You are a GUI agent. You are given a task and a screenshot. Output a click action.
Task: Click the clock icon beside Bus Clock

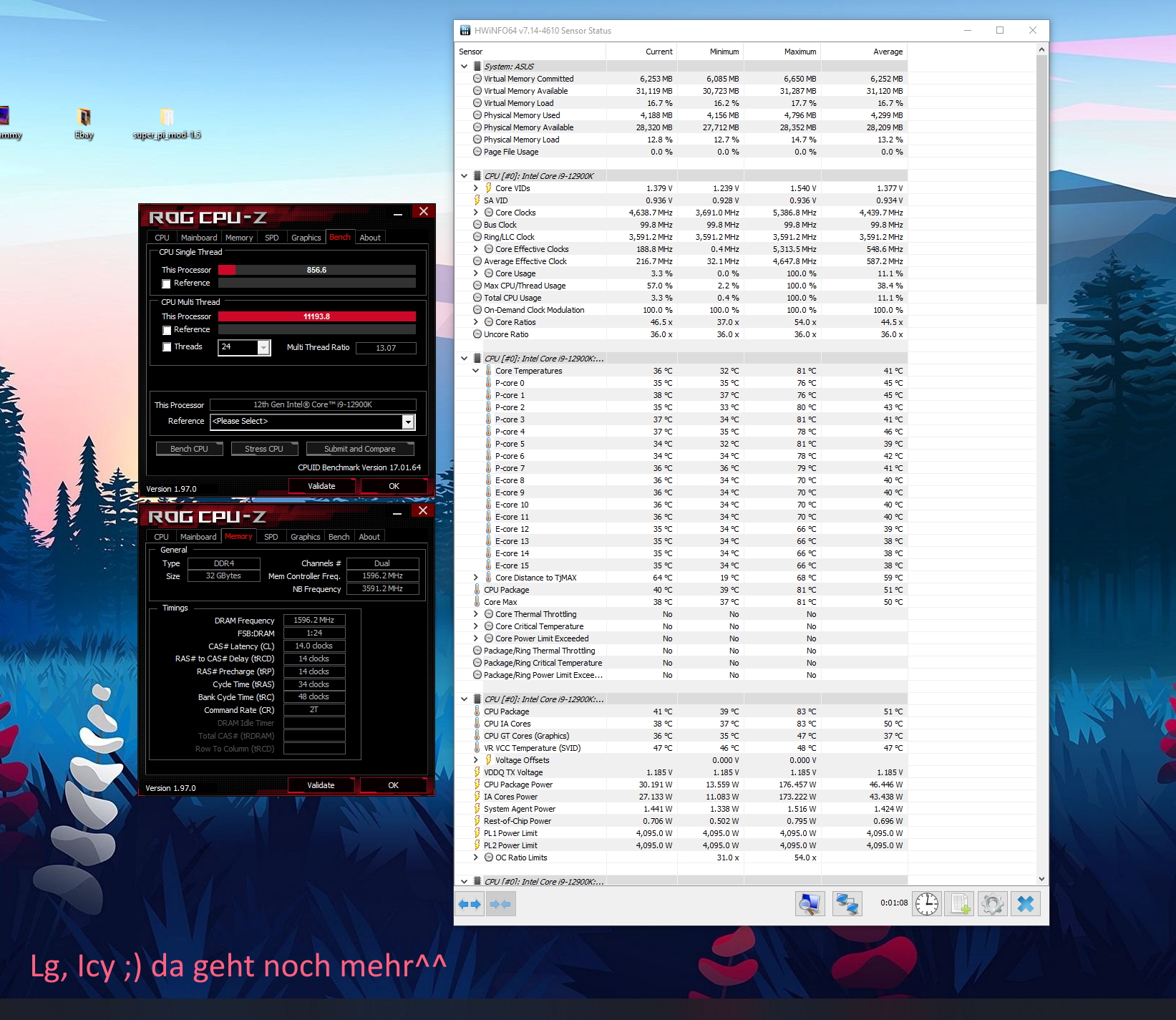point(477,225)
